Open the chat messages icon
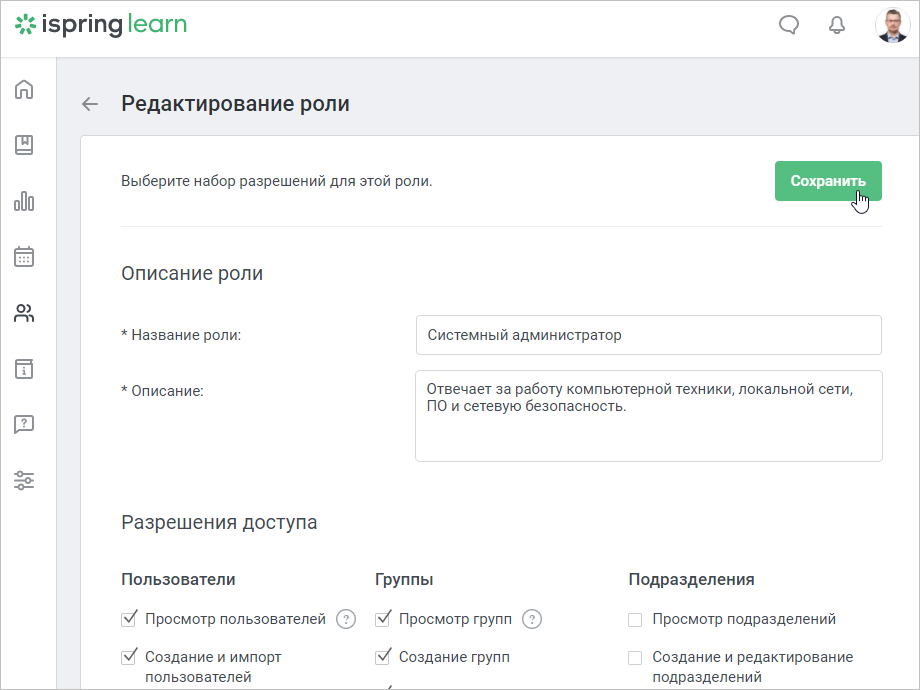The height and width of the screenshot is (690, 920). (x=789, y=25)
